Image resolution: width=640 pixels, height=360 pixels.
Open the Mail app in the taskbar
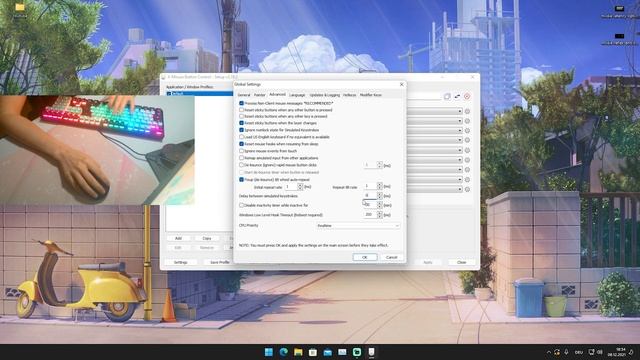click(x=327, y=352)
